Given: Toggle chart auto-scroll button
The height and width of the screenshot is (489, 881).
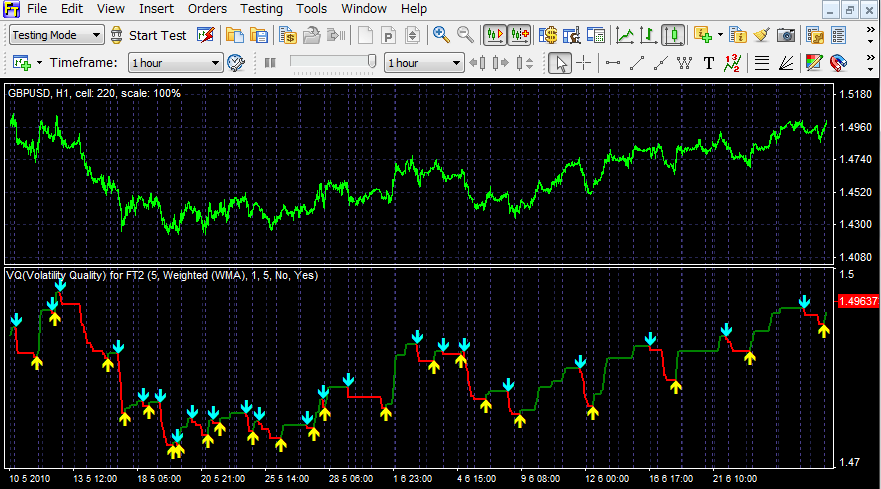Looking at the screenshot, I should (494, 35).
